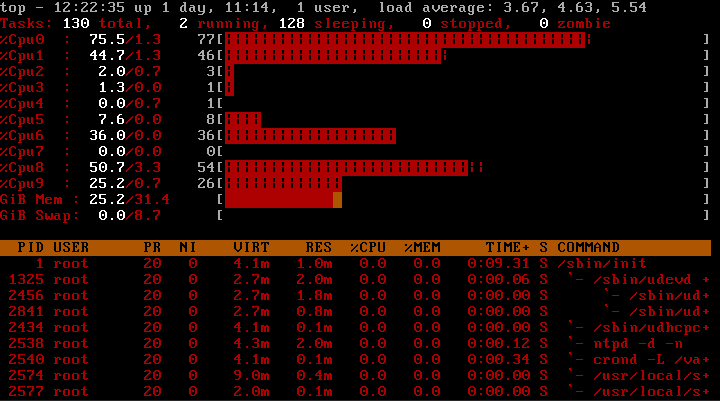Click the %Cpu4 label
The width and height of the screenshot is (720, 401).
tap(22, 104)
